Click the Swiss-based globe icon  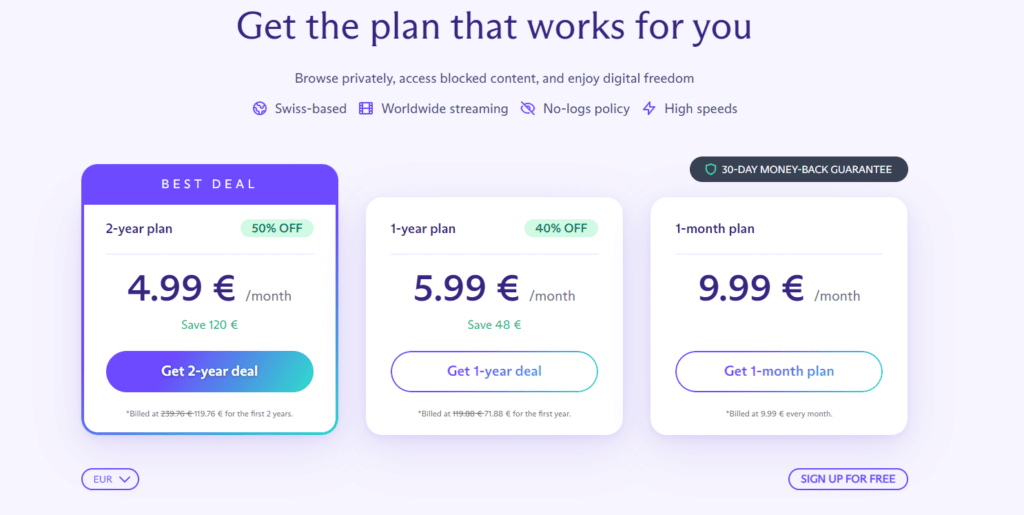click(x=260, y=108)
